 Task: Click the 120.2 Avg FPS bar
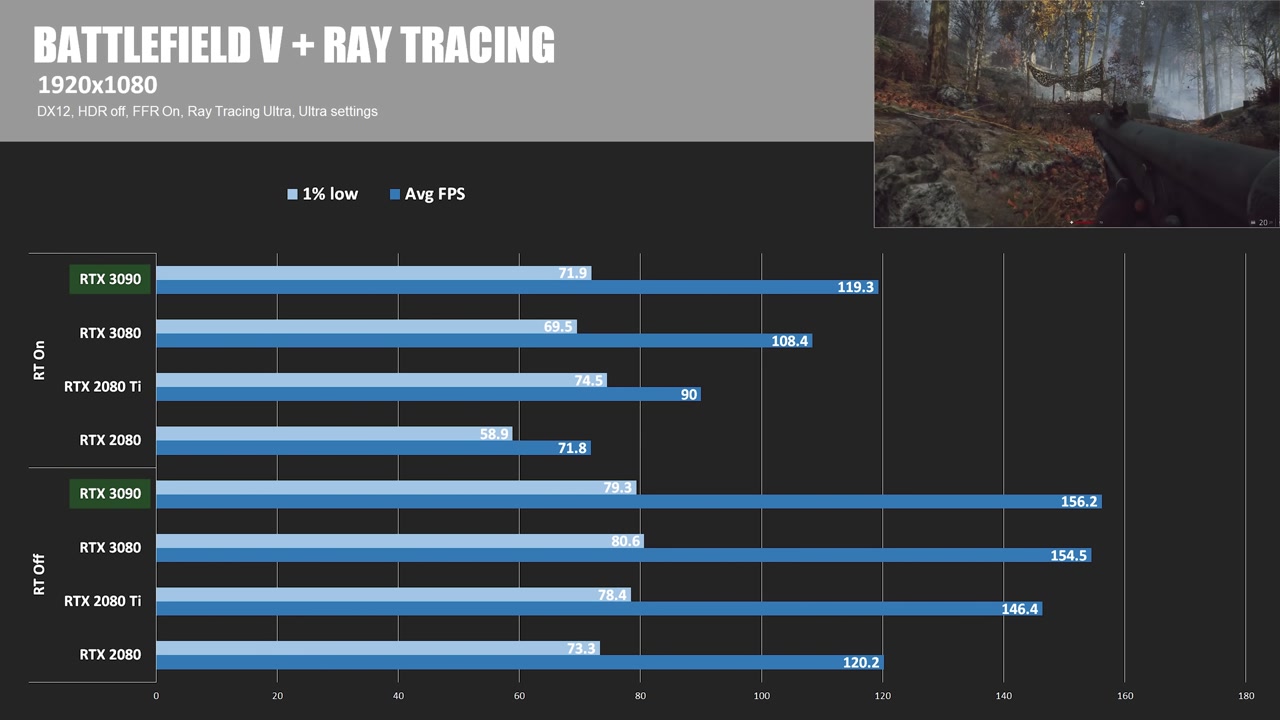[520, 662]
